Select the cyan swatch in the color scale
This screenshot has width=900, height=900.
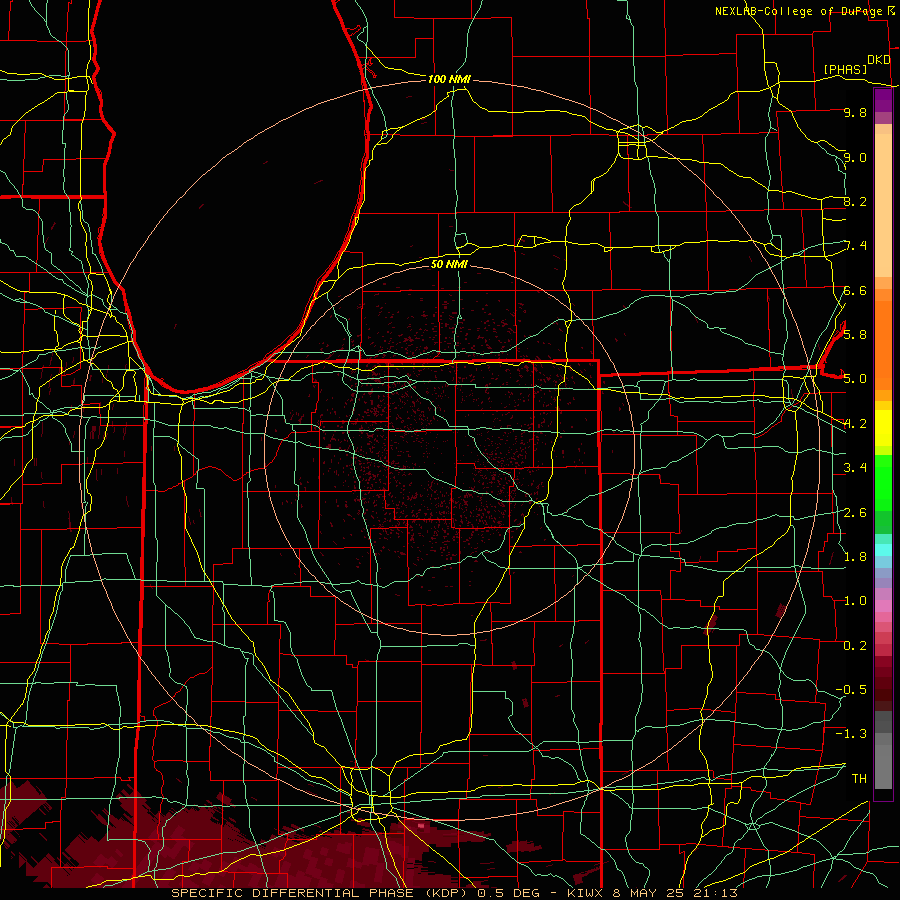(883, 550)
